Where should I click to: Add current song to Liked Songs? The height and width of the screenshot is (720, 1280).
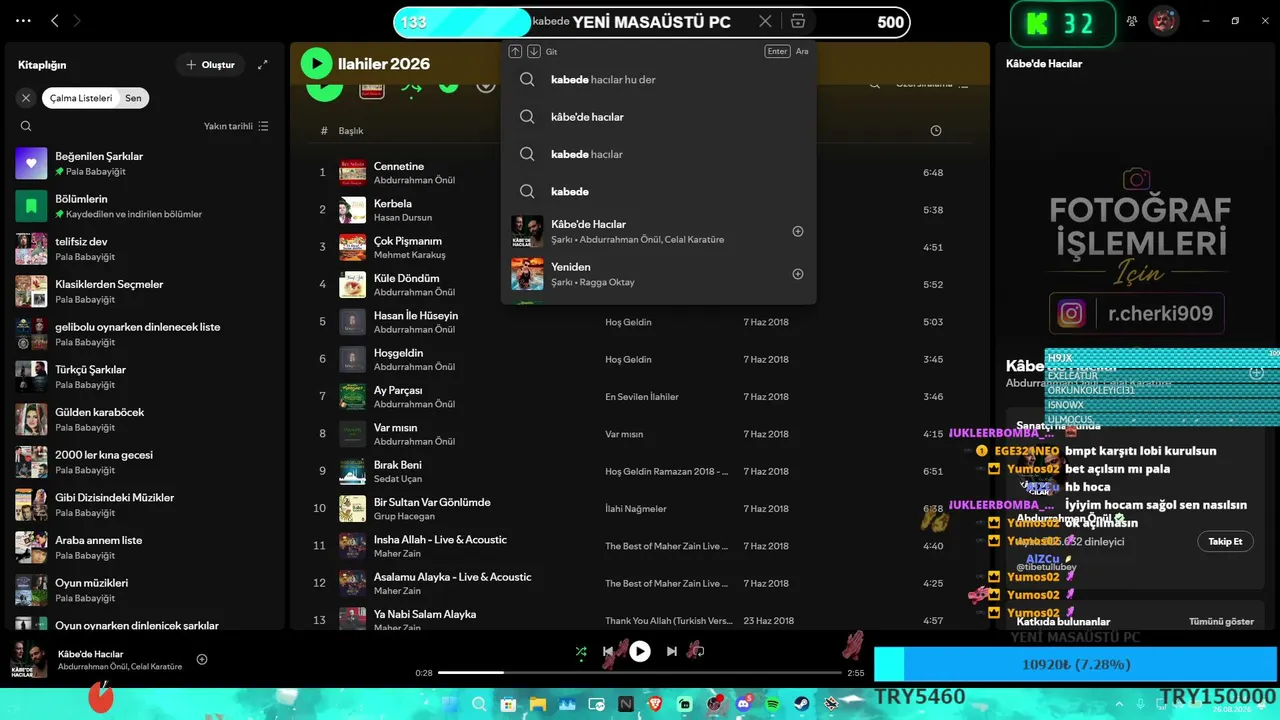[202, 659]
